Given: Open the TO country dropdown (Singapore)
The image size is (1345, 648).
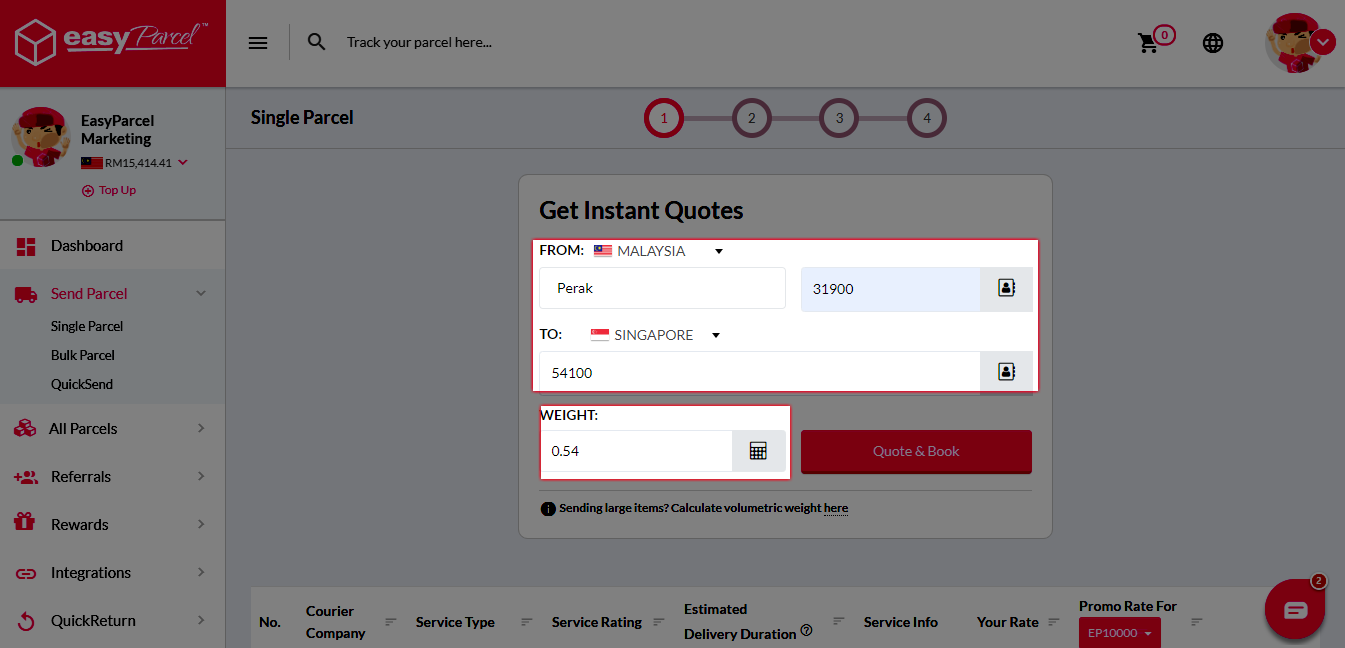Looking at the screenshot, I should click(655, 335).
